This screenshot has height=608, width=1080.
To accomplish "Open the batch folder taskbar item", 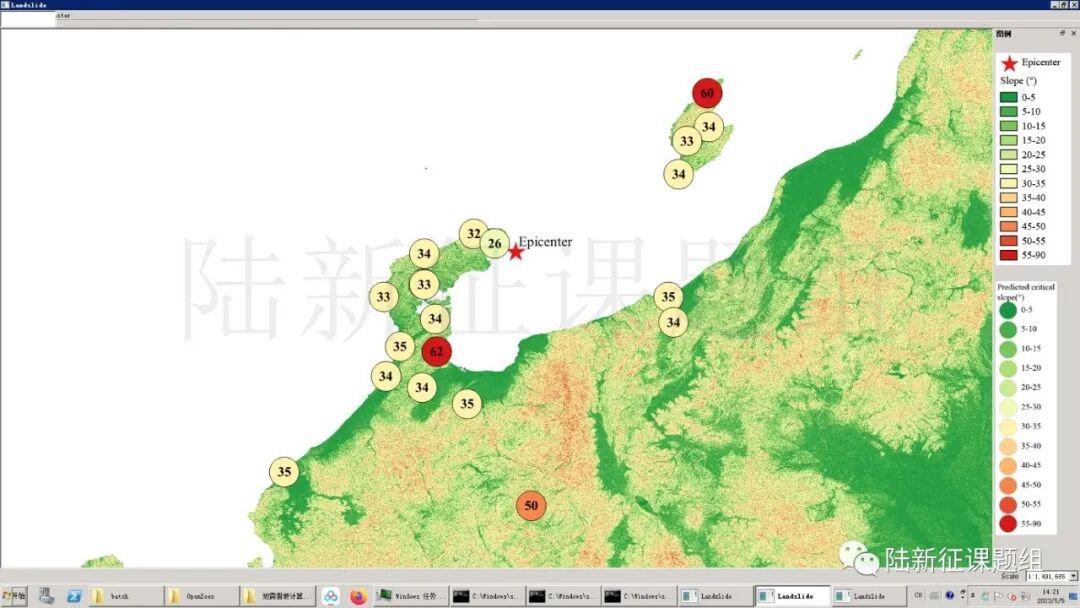I will click(x=126, y=596).
